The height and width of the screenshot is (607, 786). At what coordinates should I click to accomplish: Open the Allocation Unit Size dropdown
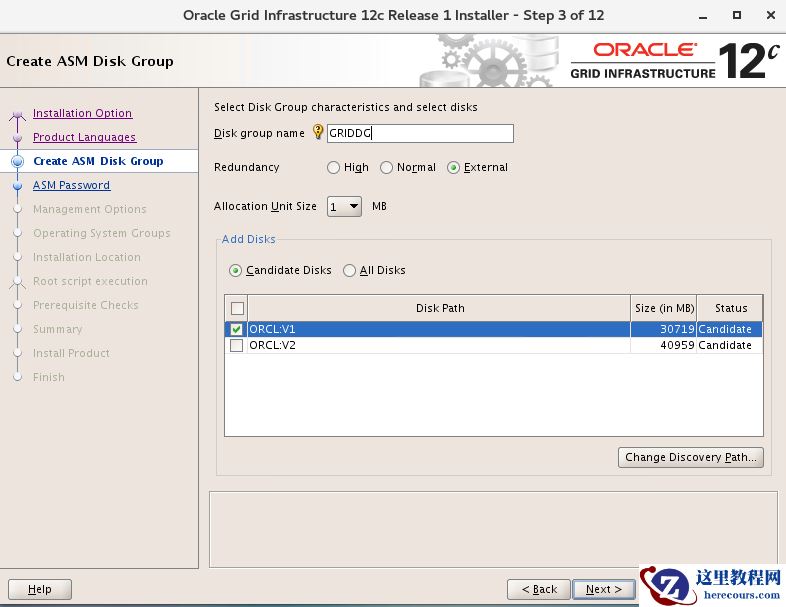coord(344,207)
